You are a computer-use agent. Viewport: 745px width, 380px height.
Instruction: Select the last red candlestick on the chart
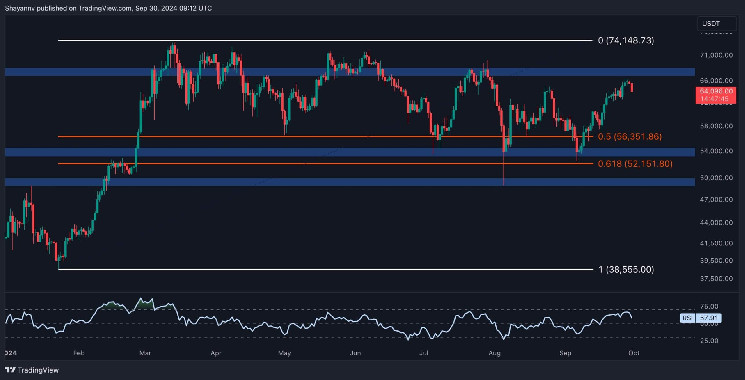pos(631,87)
